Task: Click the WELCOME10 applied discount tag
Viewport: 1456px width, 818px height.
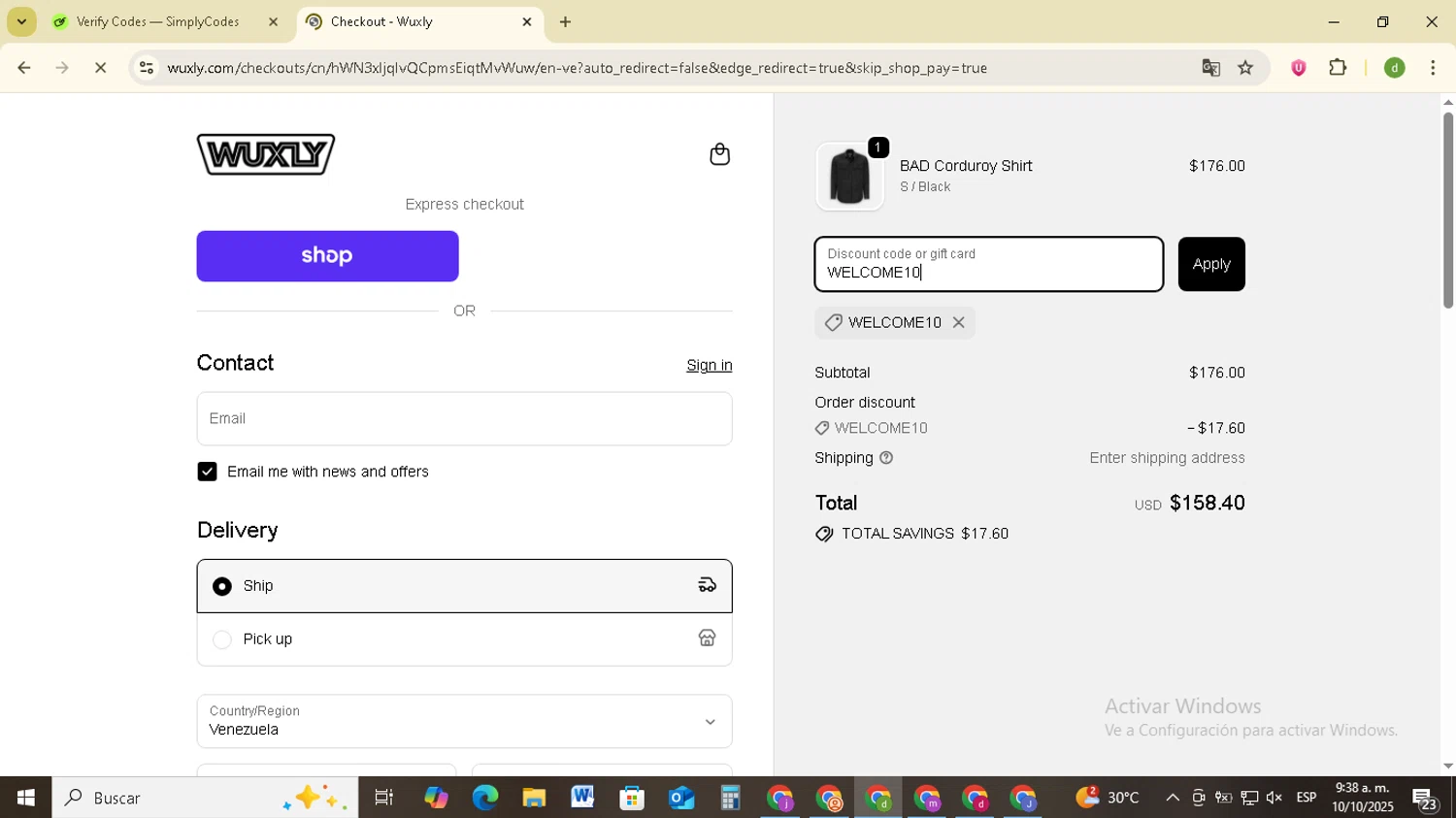Action: (894, 322)
